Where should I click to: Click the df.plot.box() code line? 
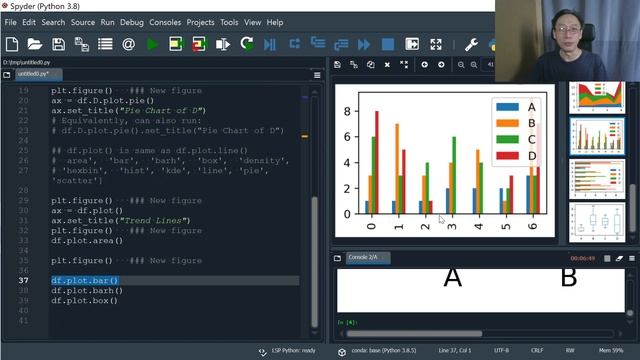tap(84, 301)
